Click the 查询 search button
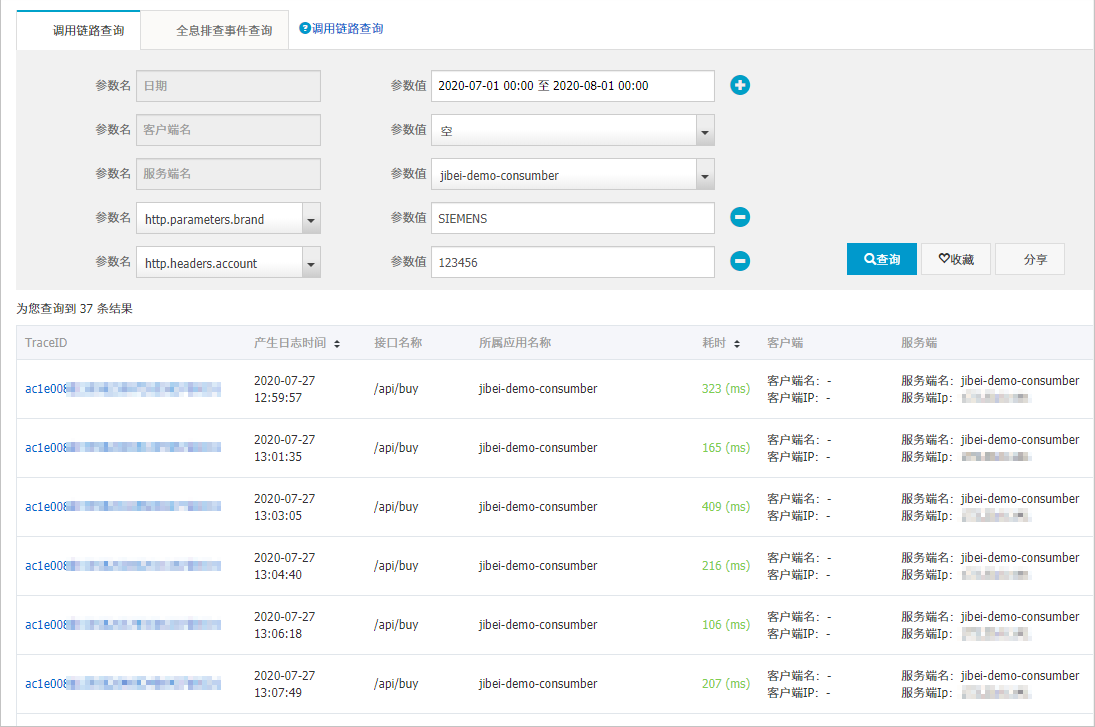The height and width of the screenshot is (727, 1095). (881, 259)
